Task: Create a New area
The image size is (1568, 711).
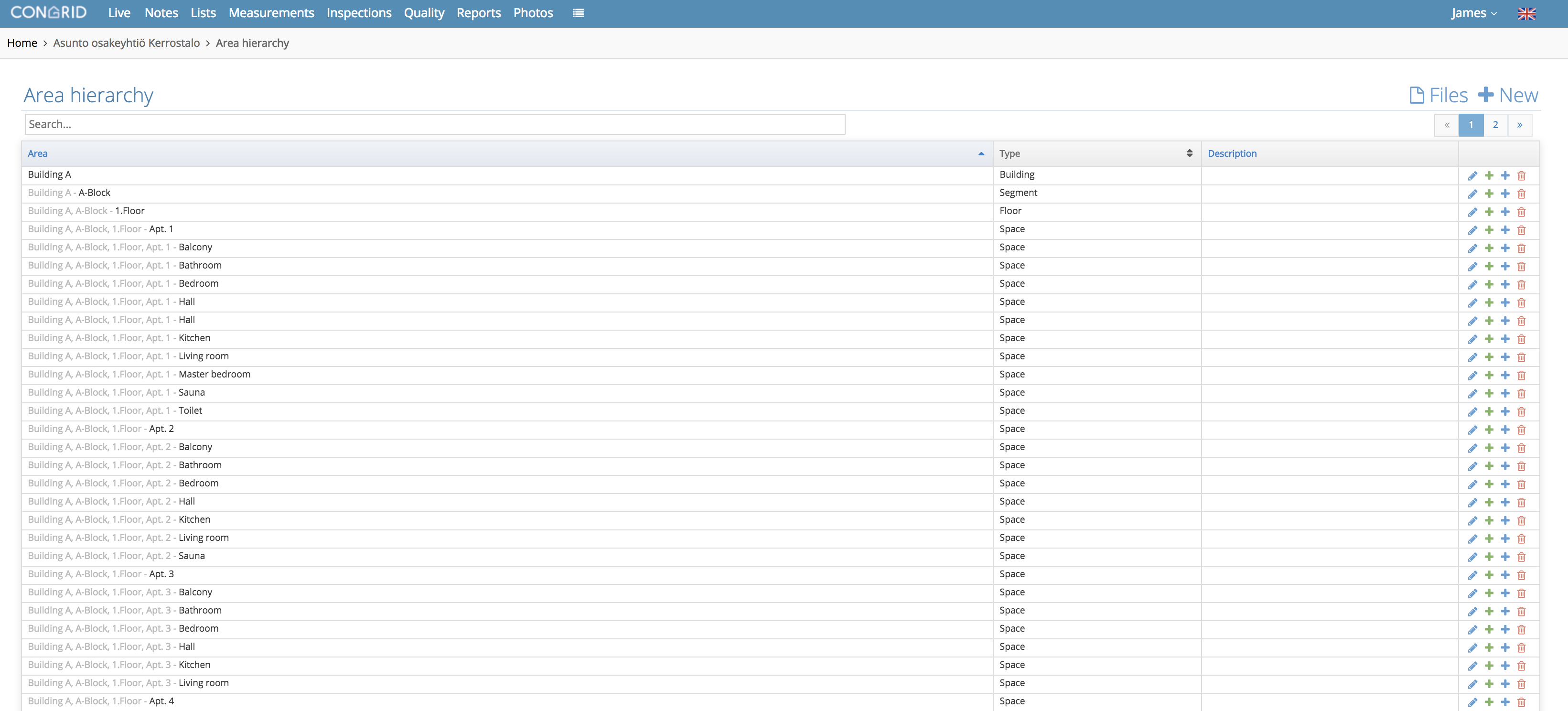Action: (1508, 96)
